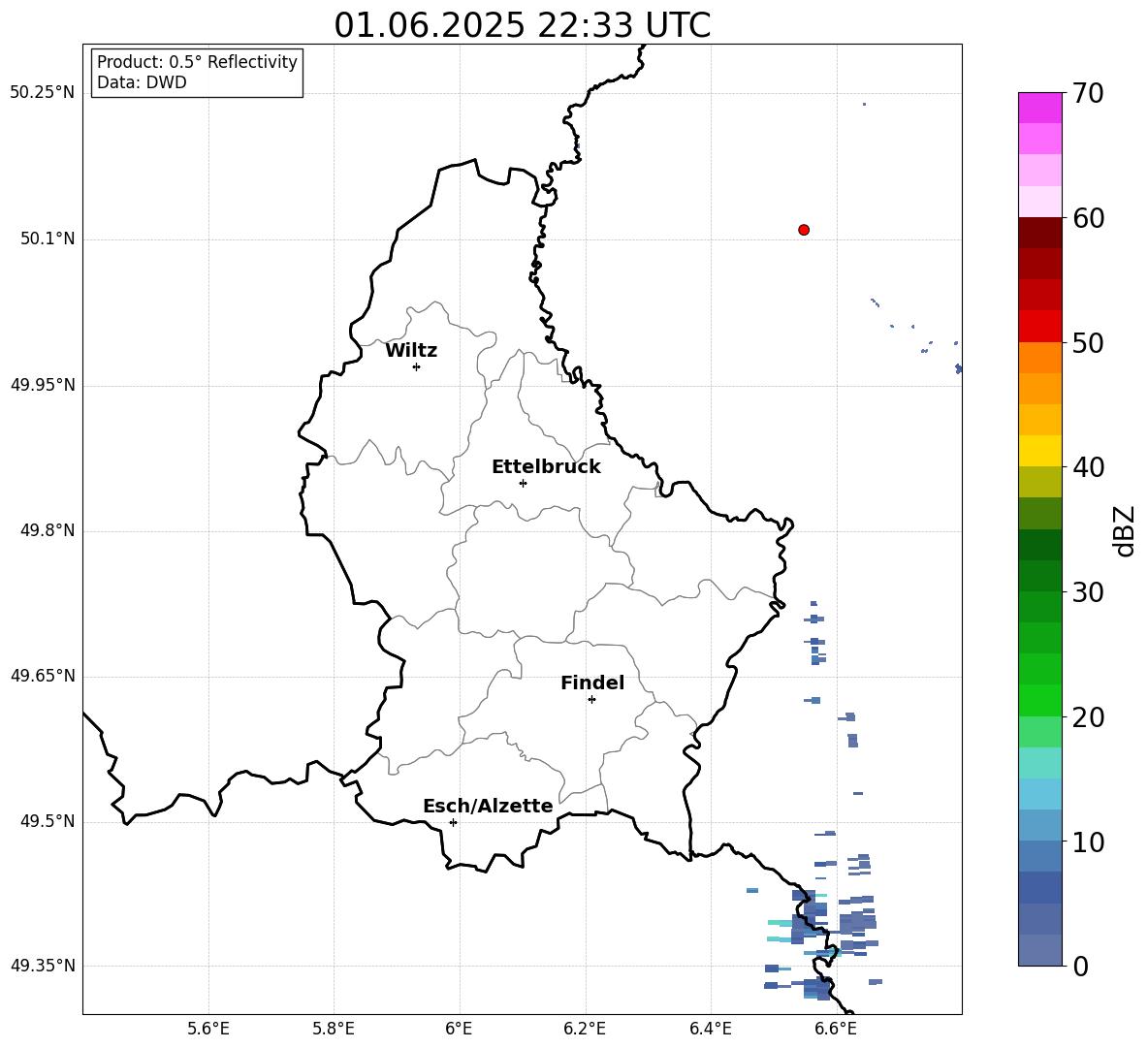Click the dark maroon swatch below 60
Screen dimensions: 1148x1048
pyautogui.click(x=1039, y=233)
